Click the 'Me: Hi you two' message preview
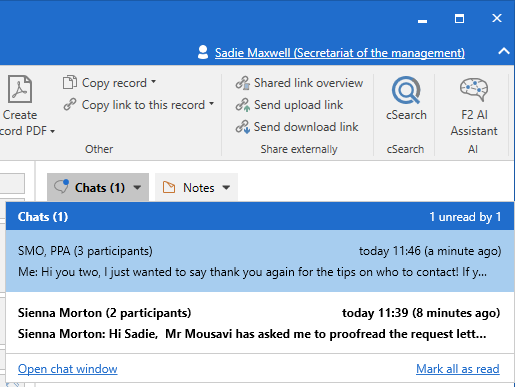515x387 pixels. coord(252,272)
